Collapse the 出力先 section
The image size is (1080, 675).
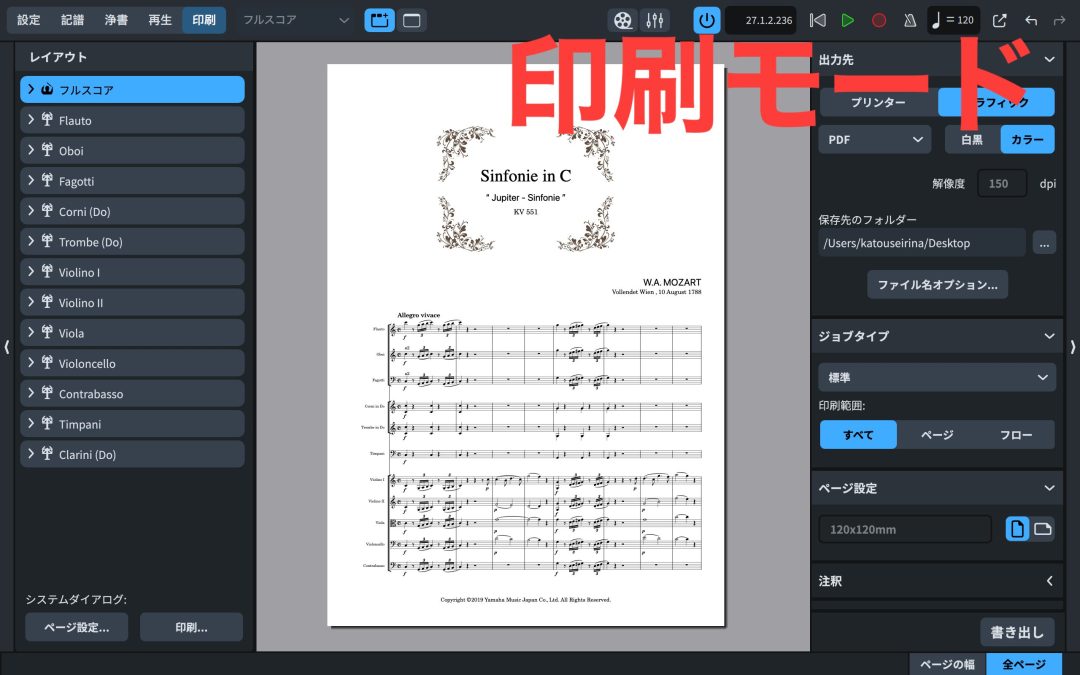[1049, 60]
